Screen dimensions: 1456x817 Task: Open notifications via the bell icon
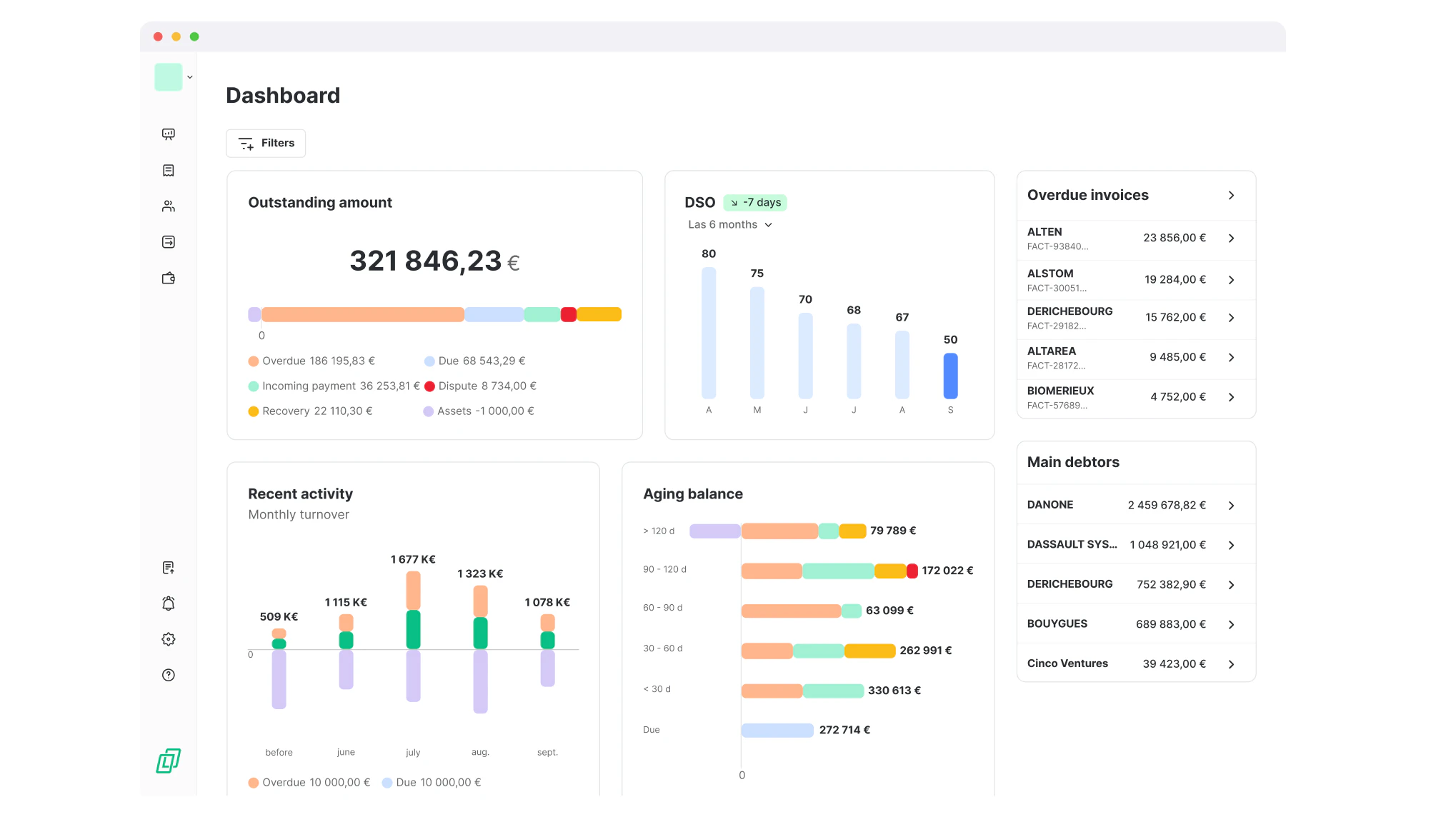(x=168, y=603)
